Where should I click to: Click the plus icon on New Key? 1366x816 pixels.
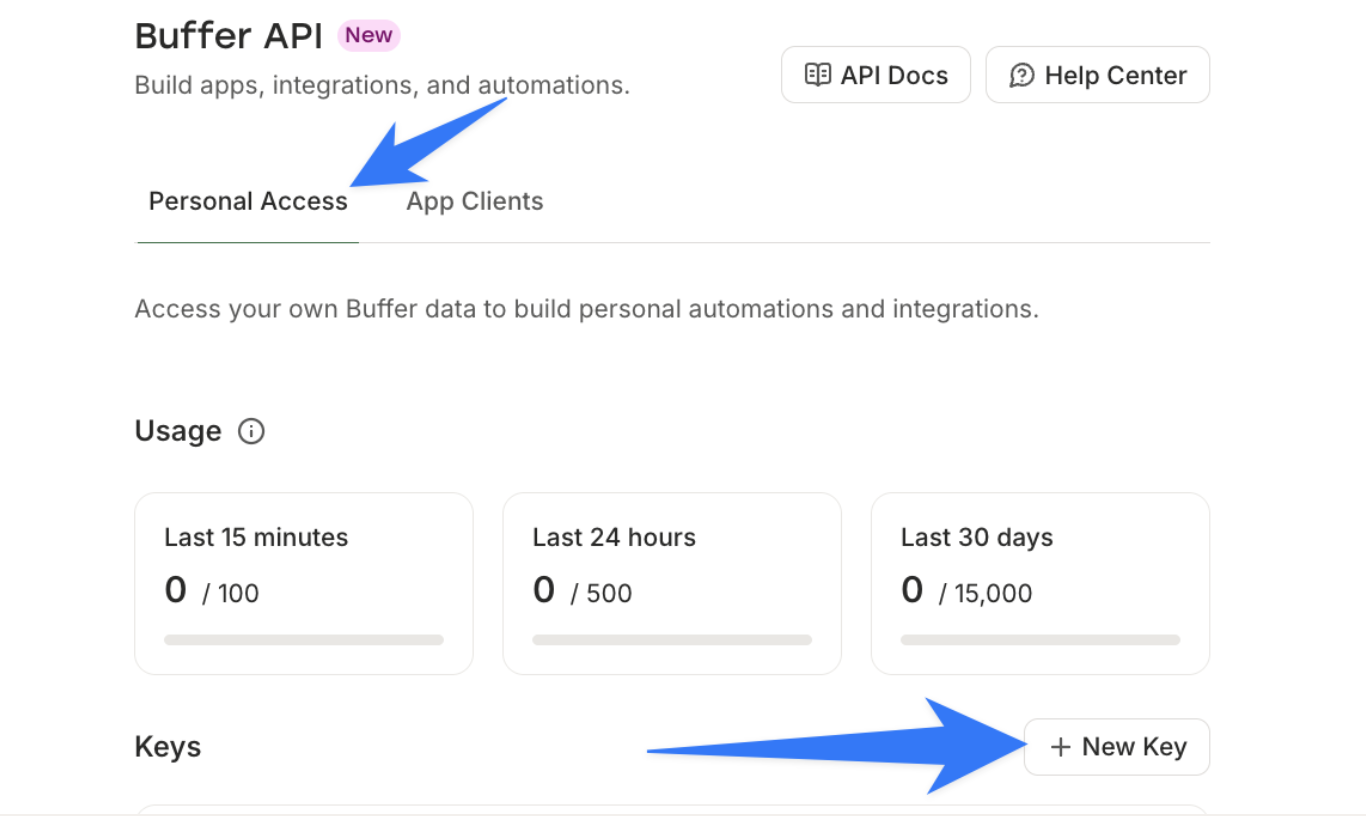pyautogui.click(x=1061, y=747)
